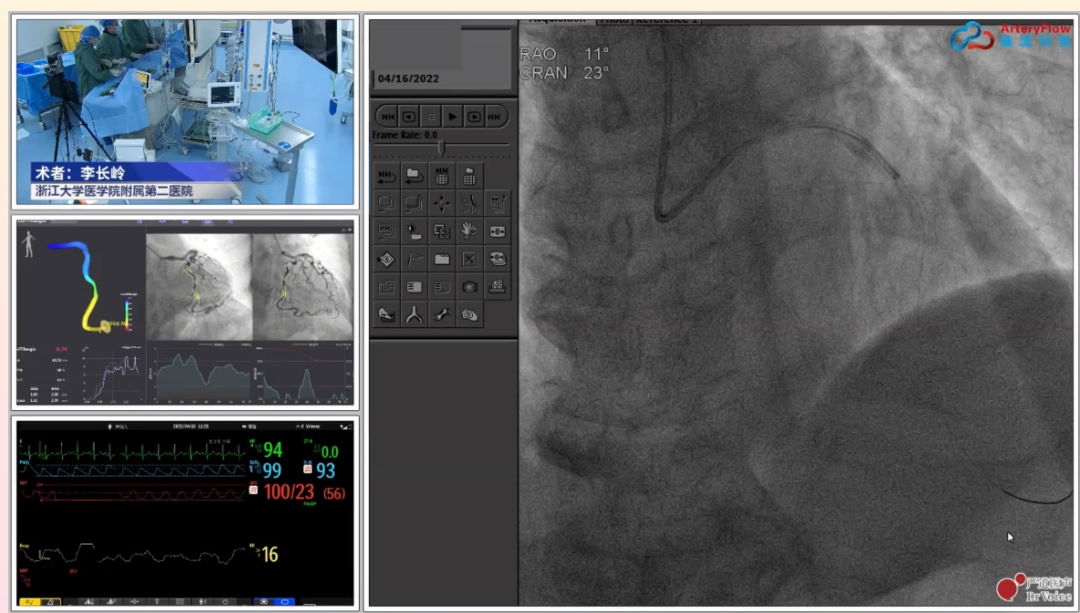Open the folder icon in tool grid
This screenshot has height=613, width=1080.
[441, 259]
